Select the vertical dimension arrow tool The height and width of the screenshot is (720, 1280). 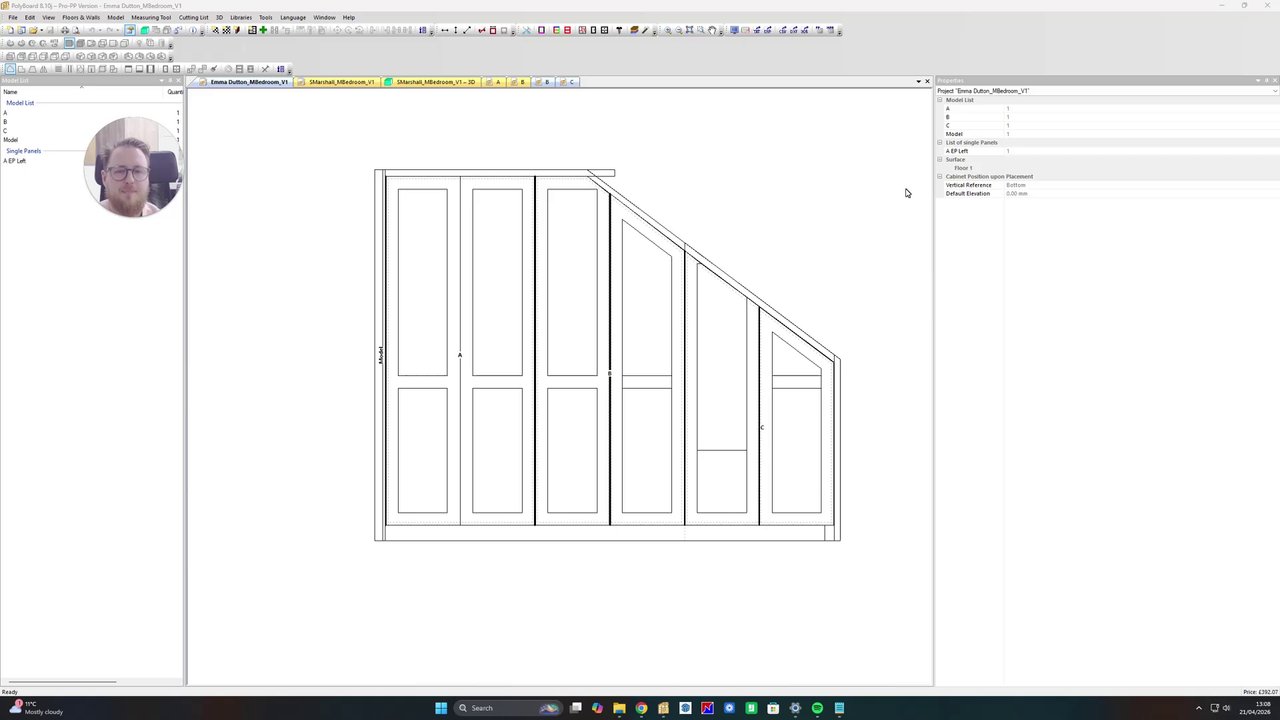(456, 30)
